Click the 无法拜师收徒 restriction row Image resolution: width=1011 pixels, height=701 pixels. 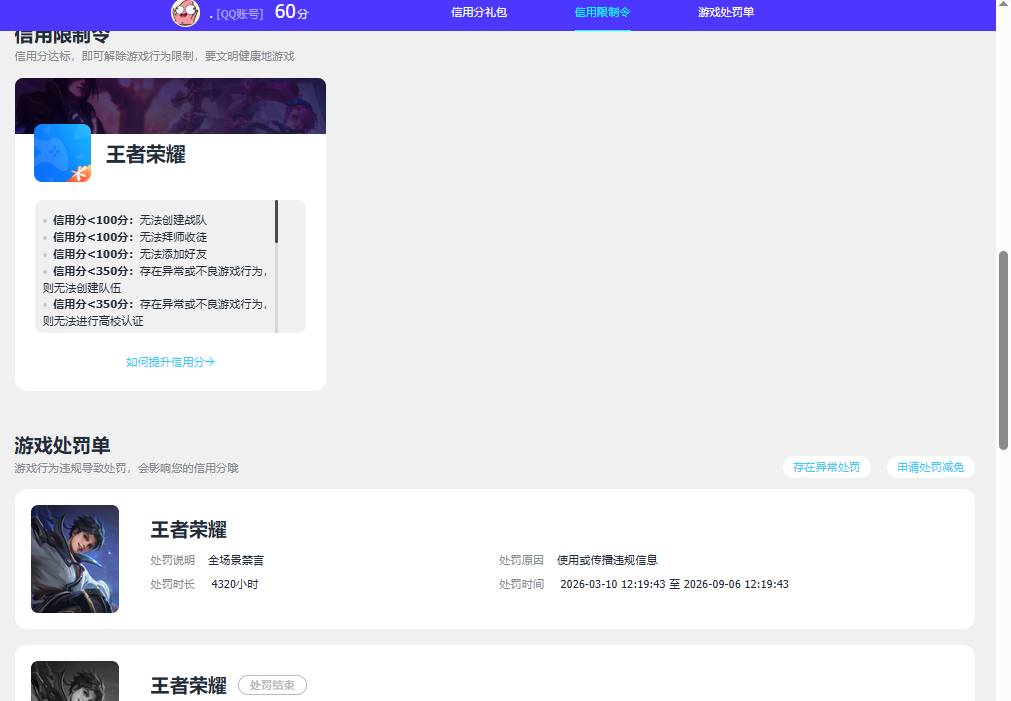click(130, 237)
